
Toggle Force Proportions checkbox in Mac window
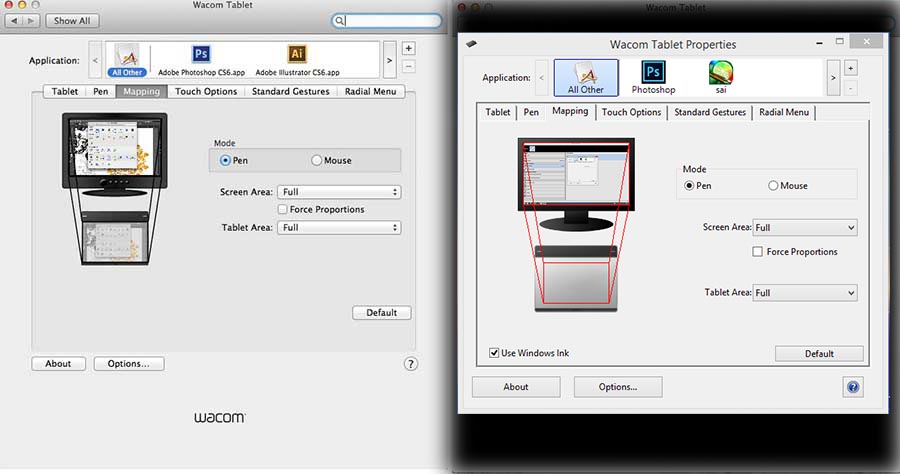point(282,209)
